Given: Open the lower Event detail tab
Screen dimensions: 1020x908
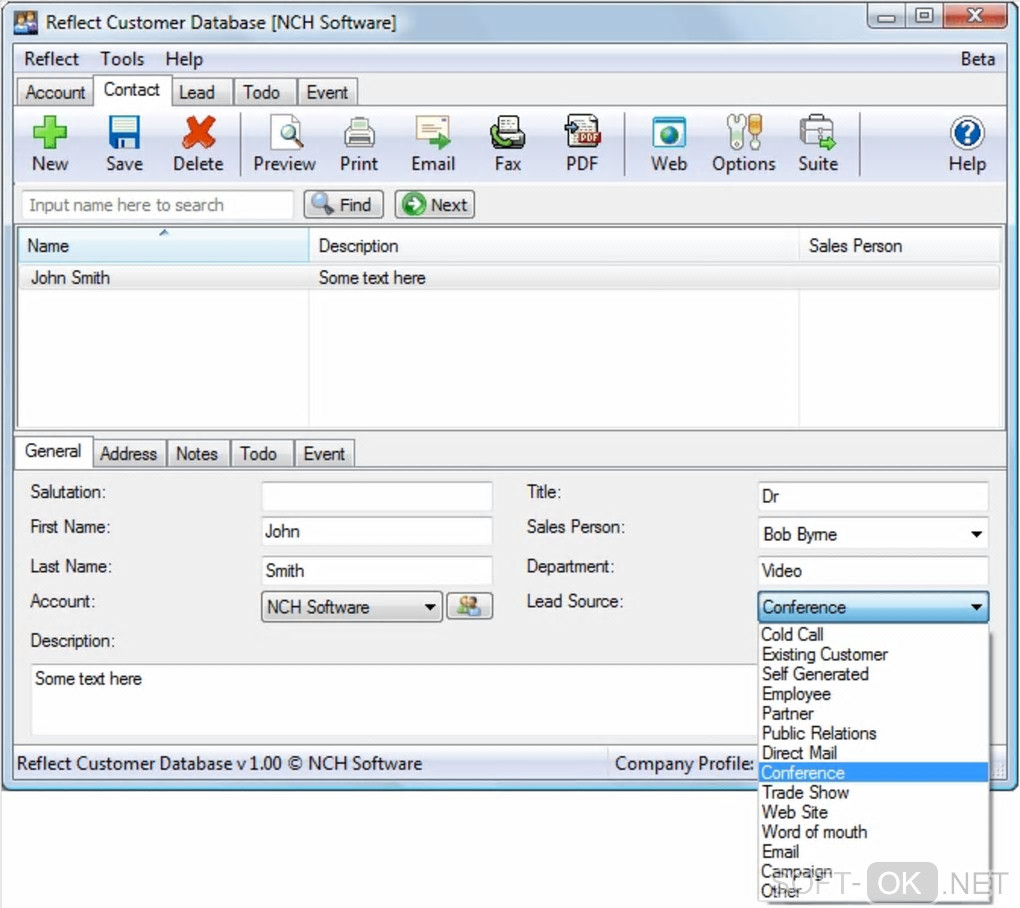Looking at the screenshot, I should pos(324,453).
